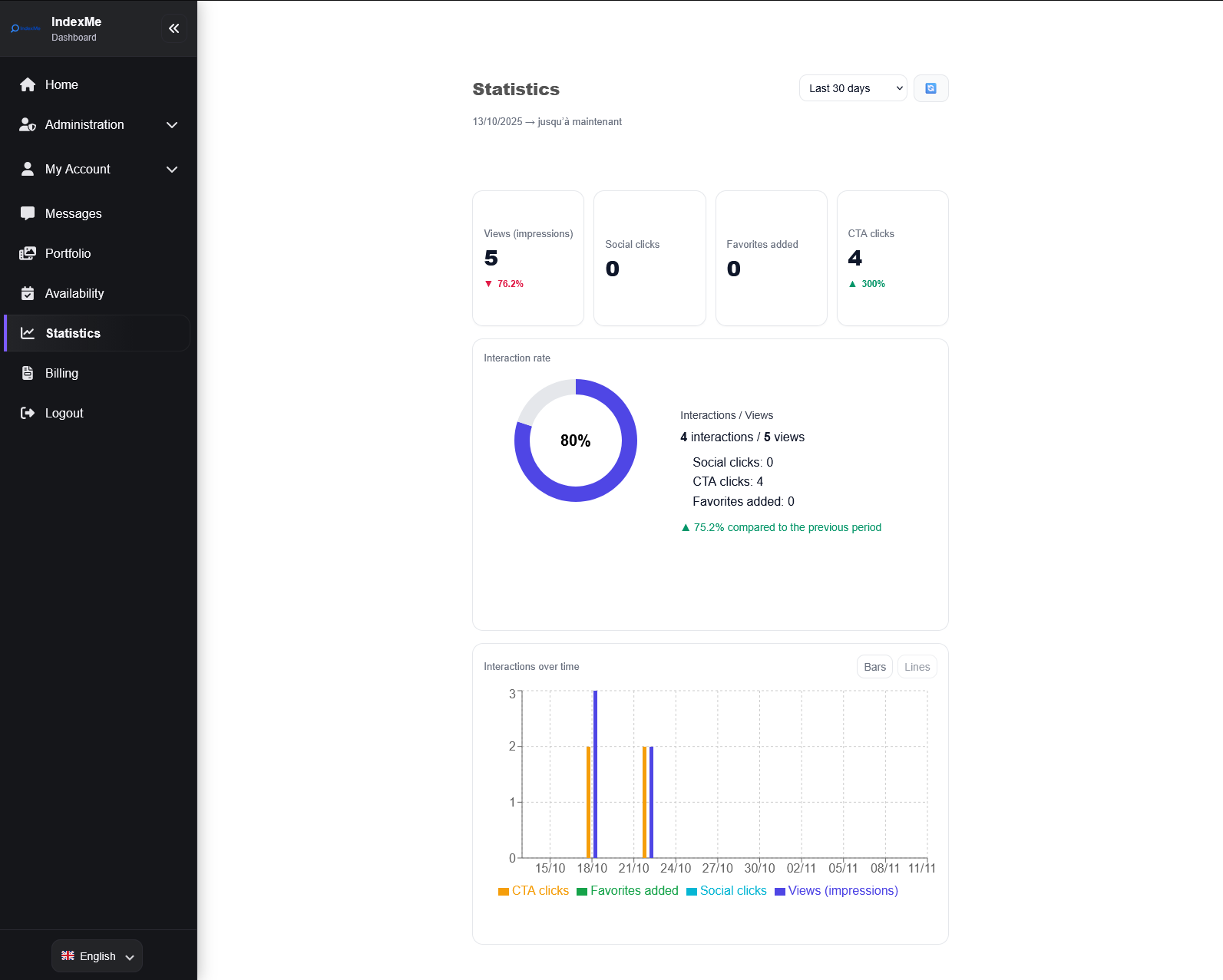Click the green up-triangle on CTA clicks card
1223x980 pixels.
point(852,284)
